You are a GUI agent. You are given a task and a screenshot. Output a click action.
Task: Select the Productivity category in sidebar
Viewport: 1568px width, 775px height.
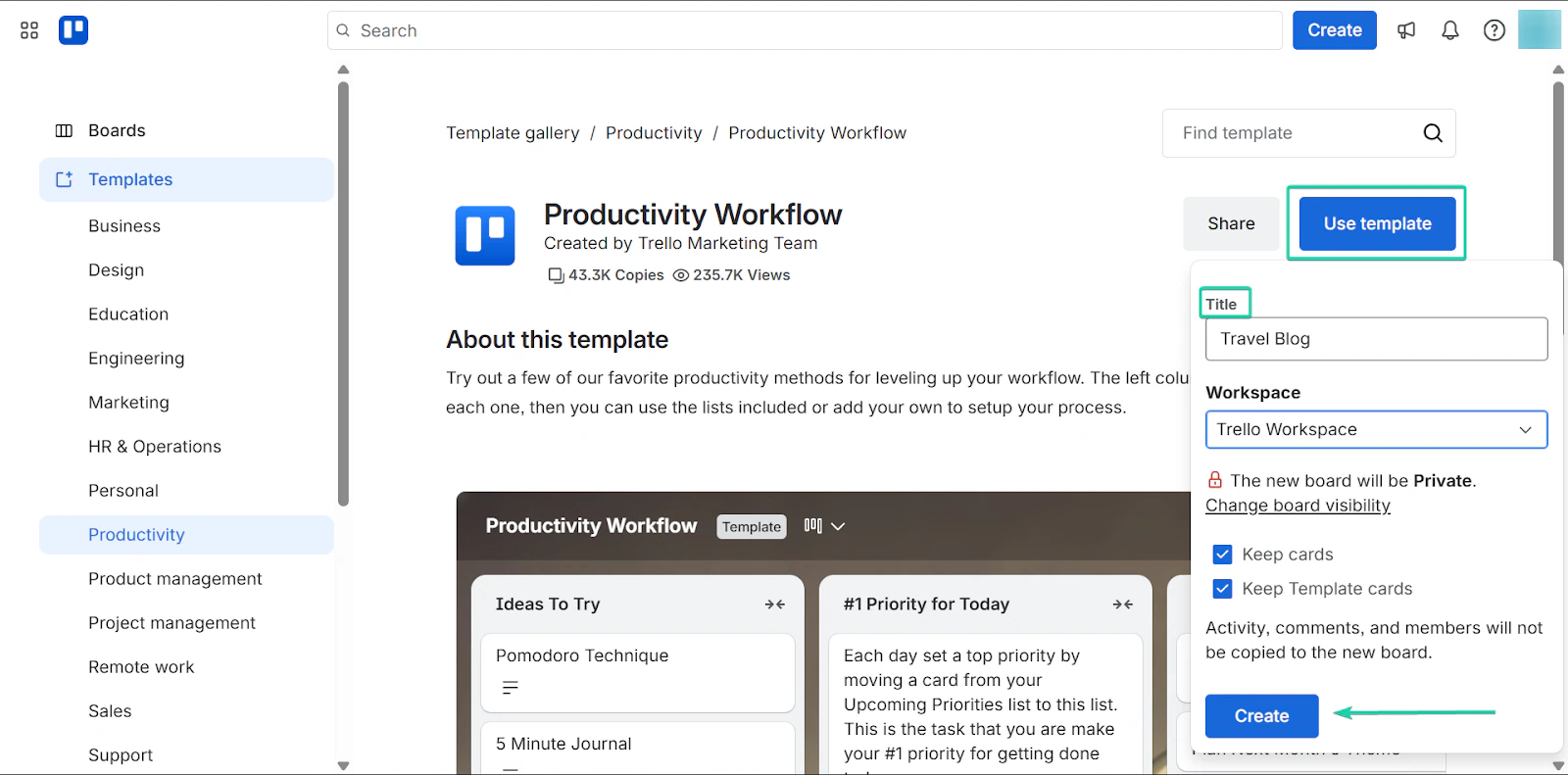click(186, 535)
